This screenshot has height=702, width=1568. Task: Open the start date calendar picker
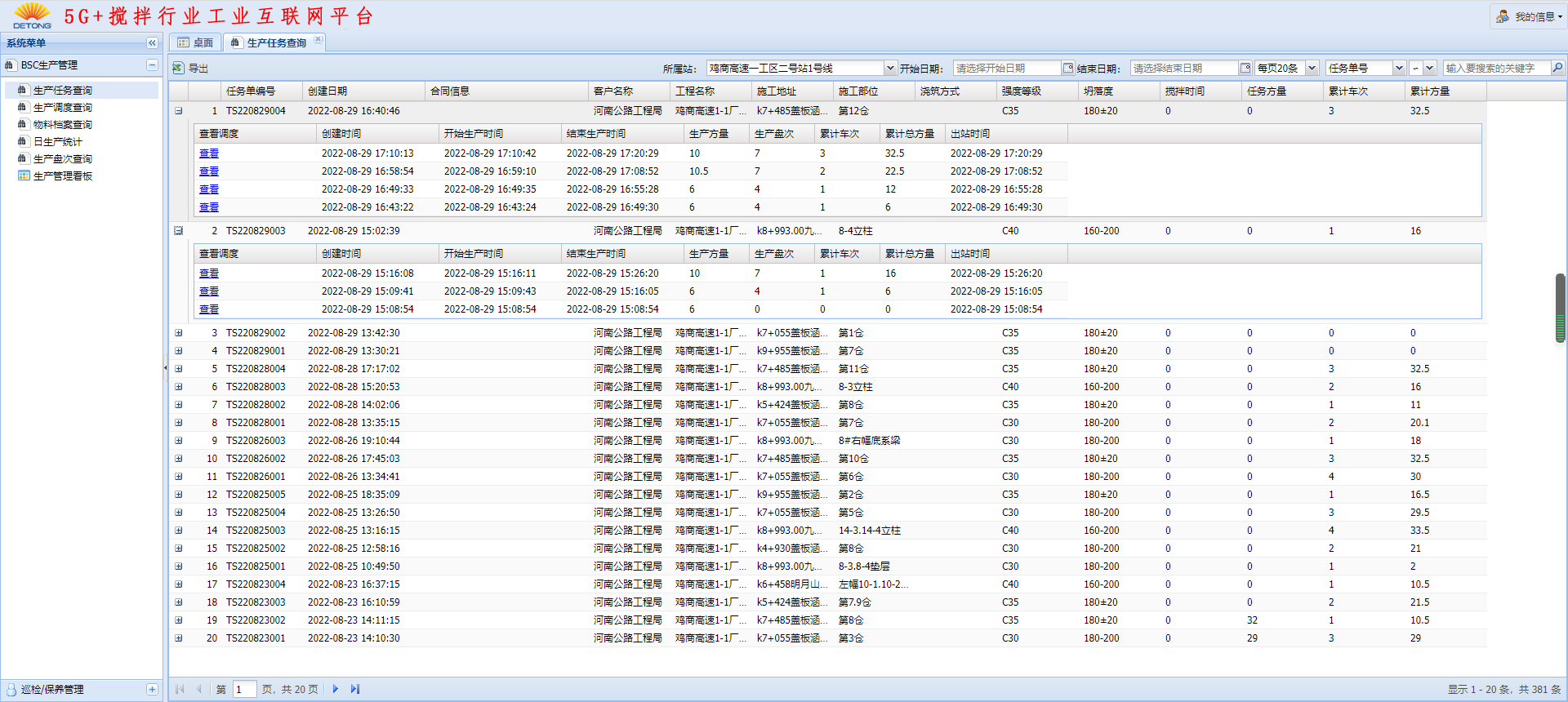pos(1067,69)
